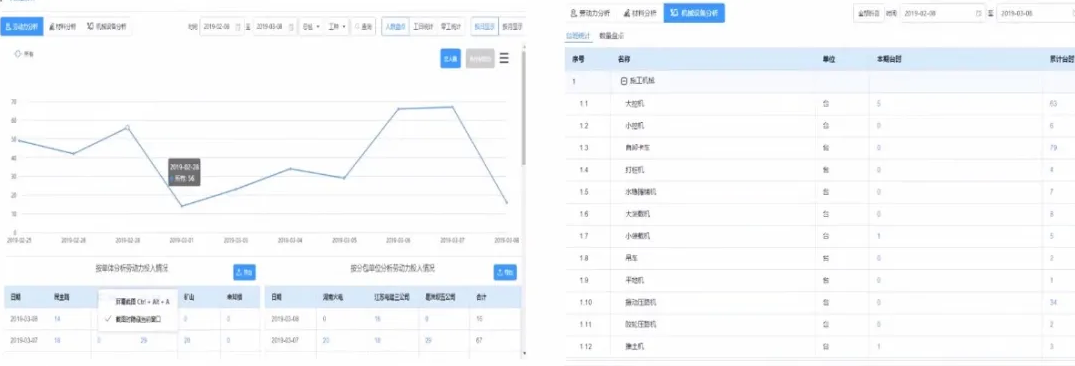Select 人数显示 display mode
Image resolution: width=1075 pixels, height=366 pixels.
396,27
